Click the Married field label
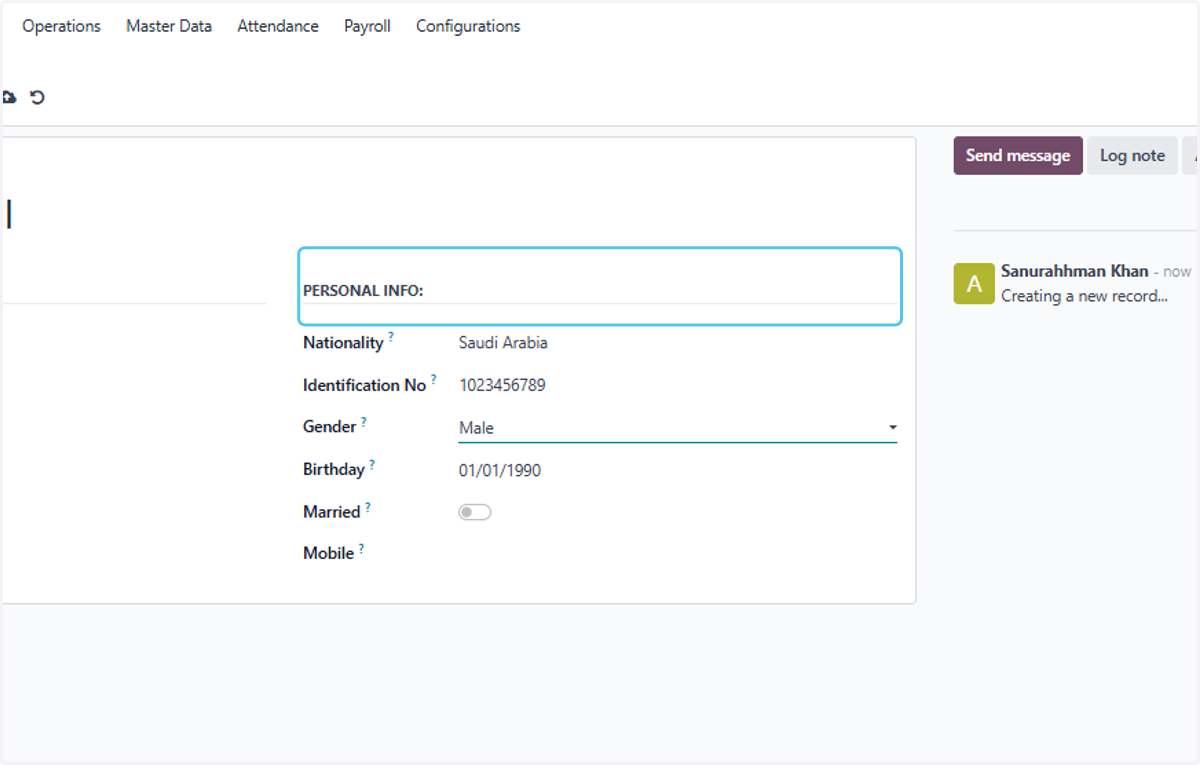 coord(331,512)
